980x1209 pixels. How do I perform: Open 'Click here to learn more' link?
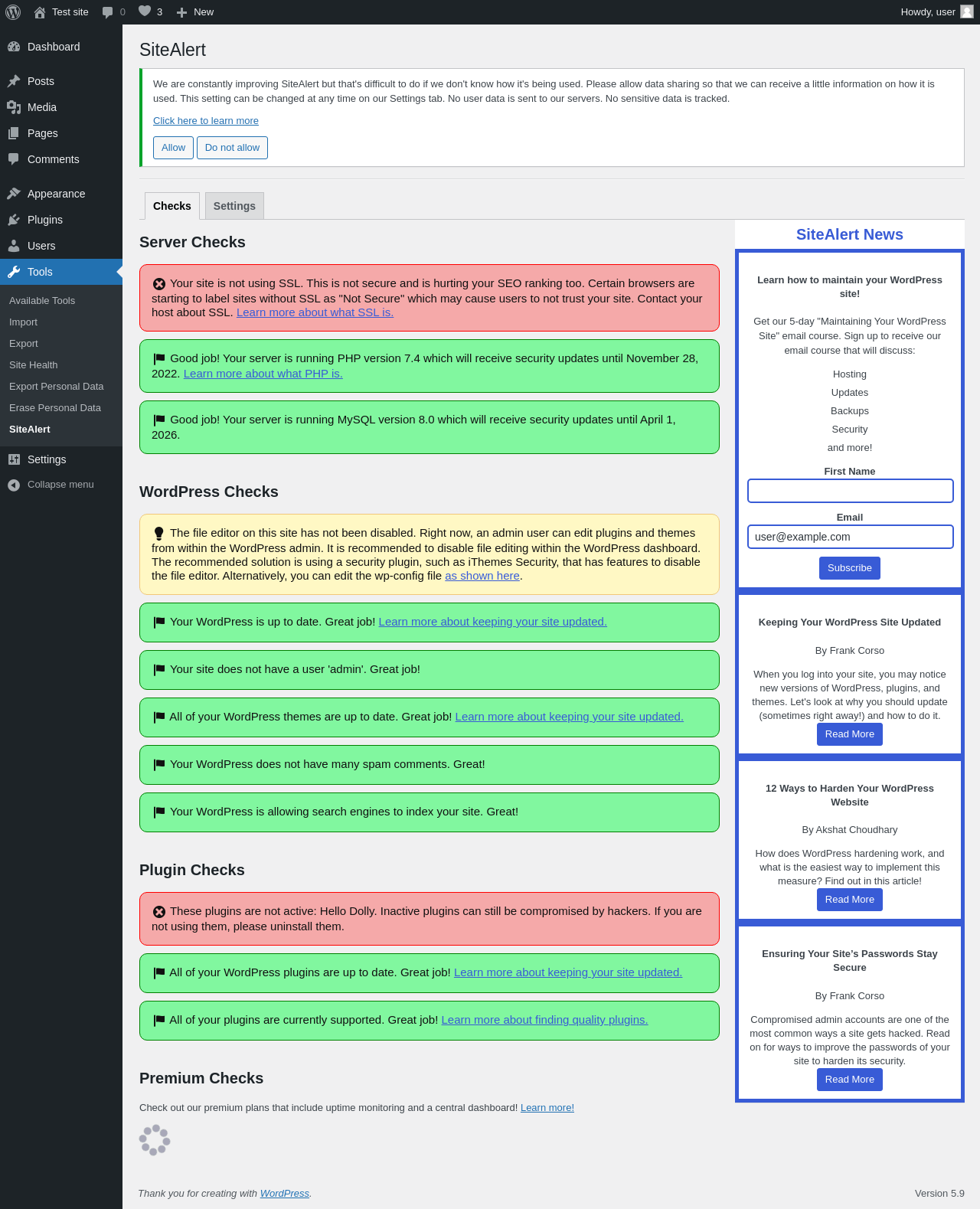(x=206, y=121)
